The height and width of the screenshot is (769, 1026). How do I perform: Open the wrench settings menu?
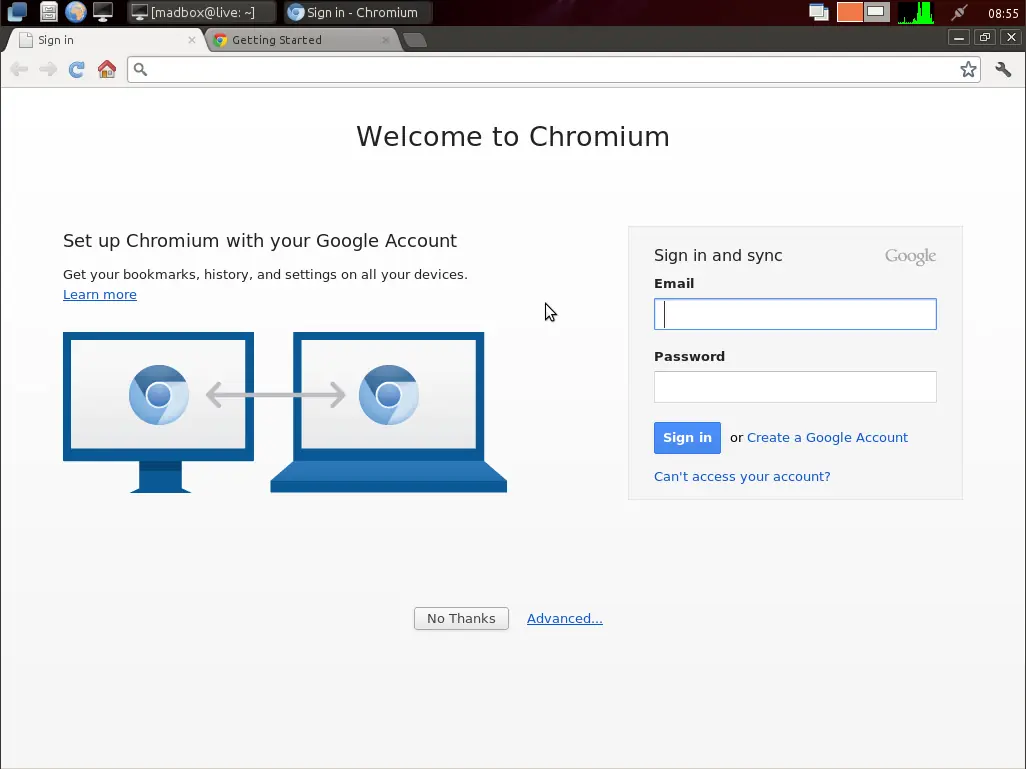(1003, 69)
